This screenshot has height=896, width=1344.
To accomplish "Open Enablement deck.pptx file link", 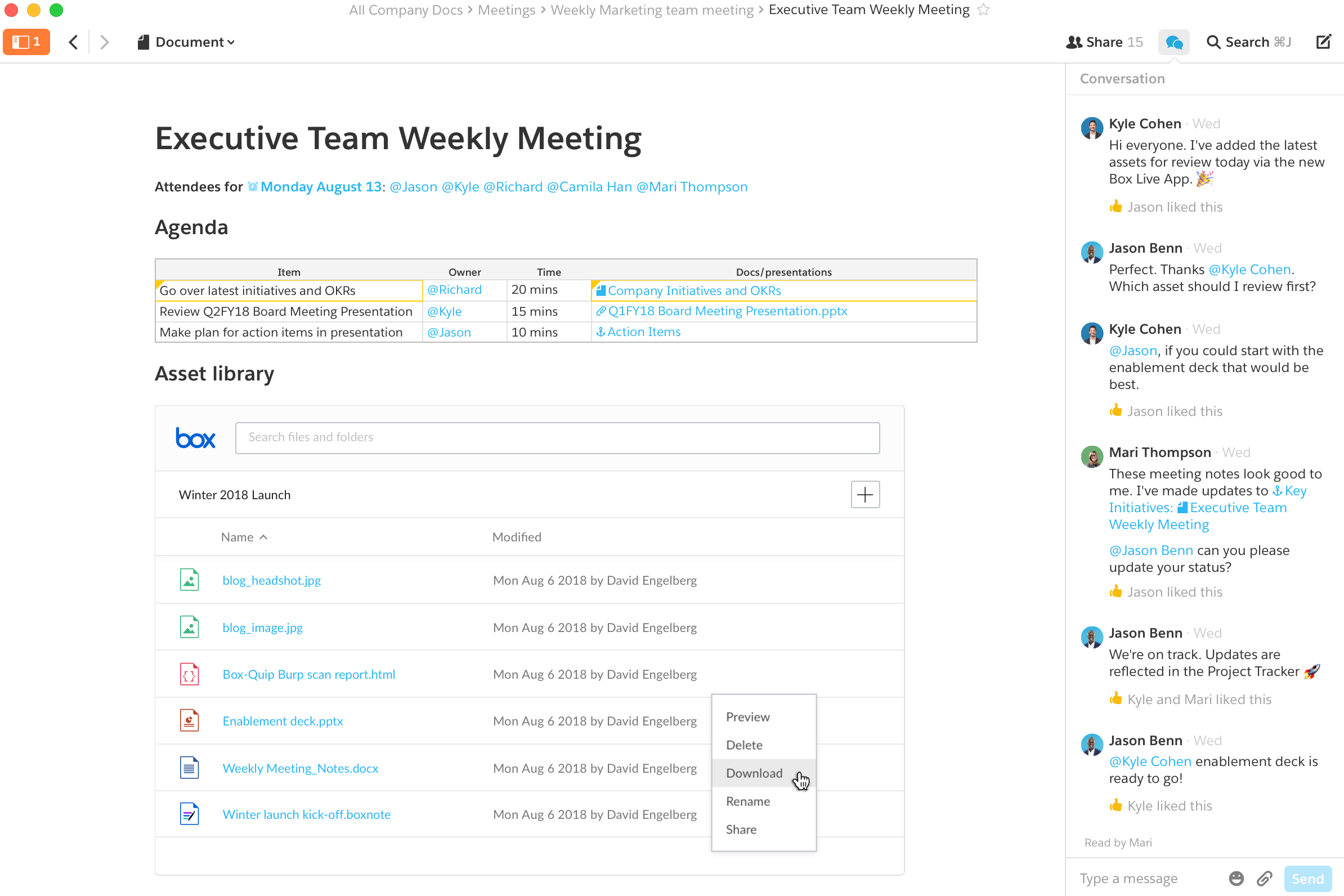I will tap(283, 721).
